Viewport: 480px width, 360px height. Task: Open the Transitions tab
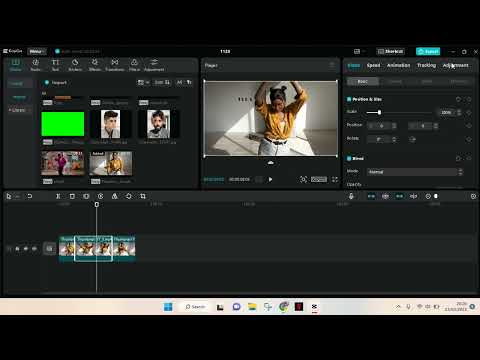point(115,65)
